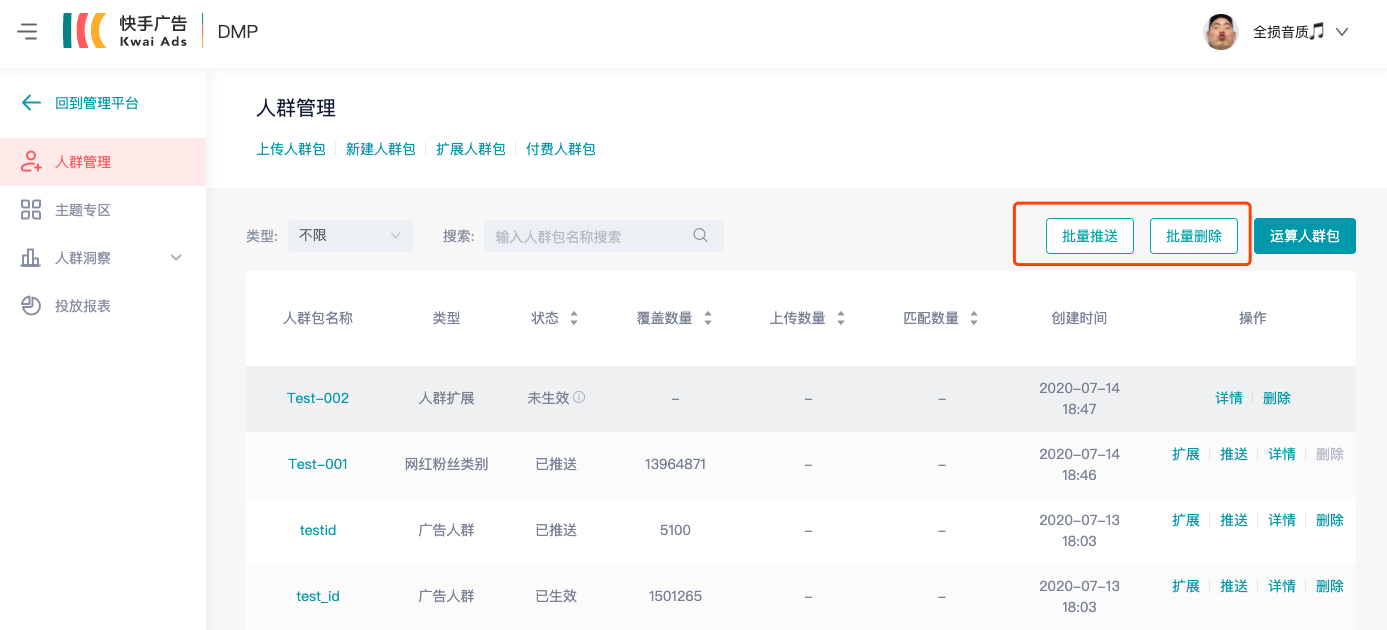Open the Test-001 package name

(x=318, y=464)
